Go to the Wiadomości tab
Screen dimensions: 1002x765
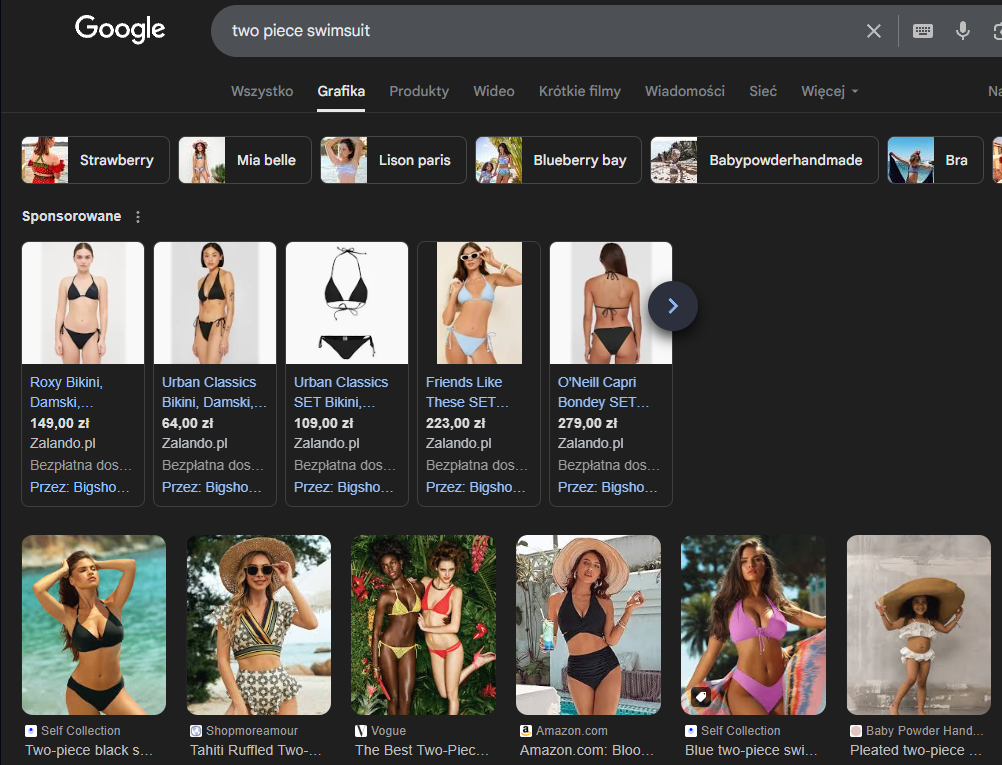pos(684,91)
